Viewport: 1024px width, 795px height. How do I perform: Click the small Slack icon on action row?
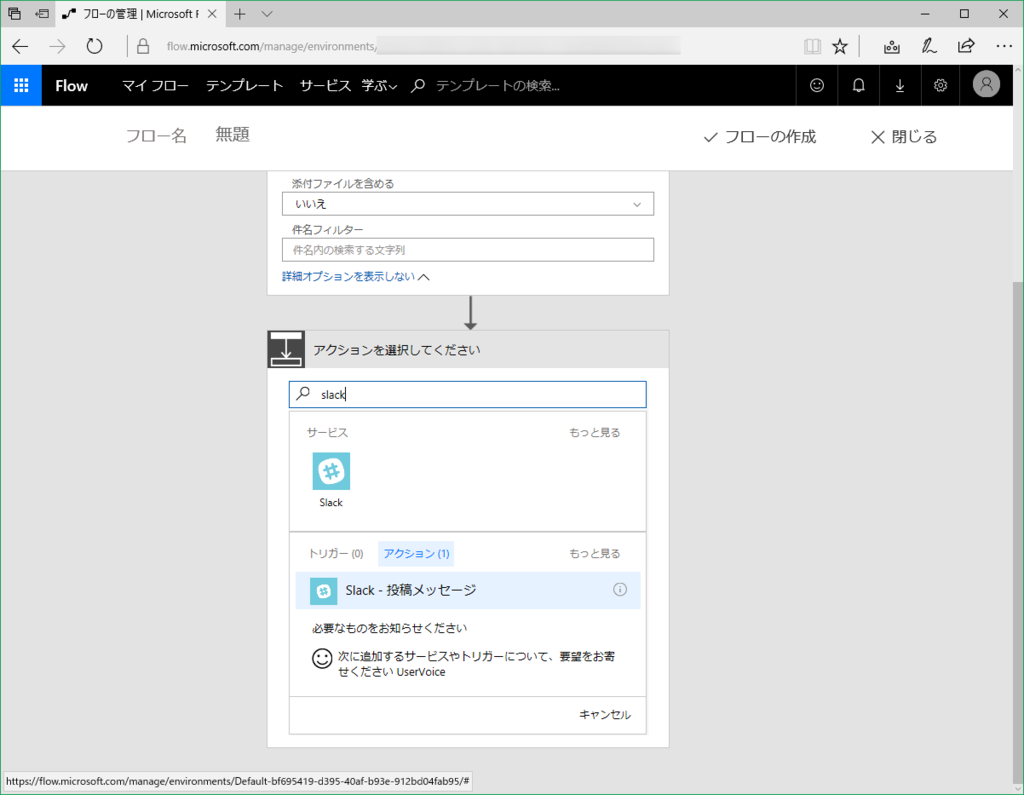click(x=323, y=591)
